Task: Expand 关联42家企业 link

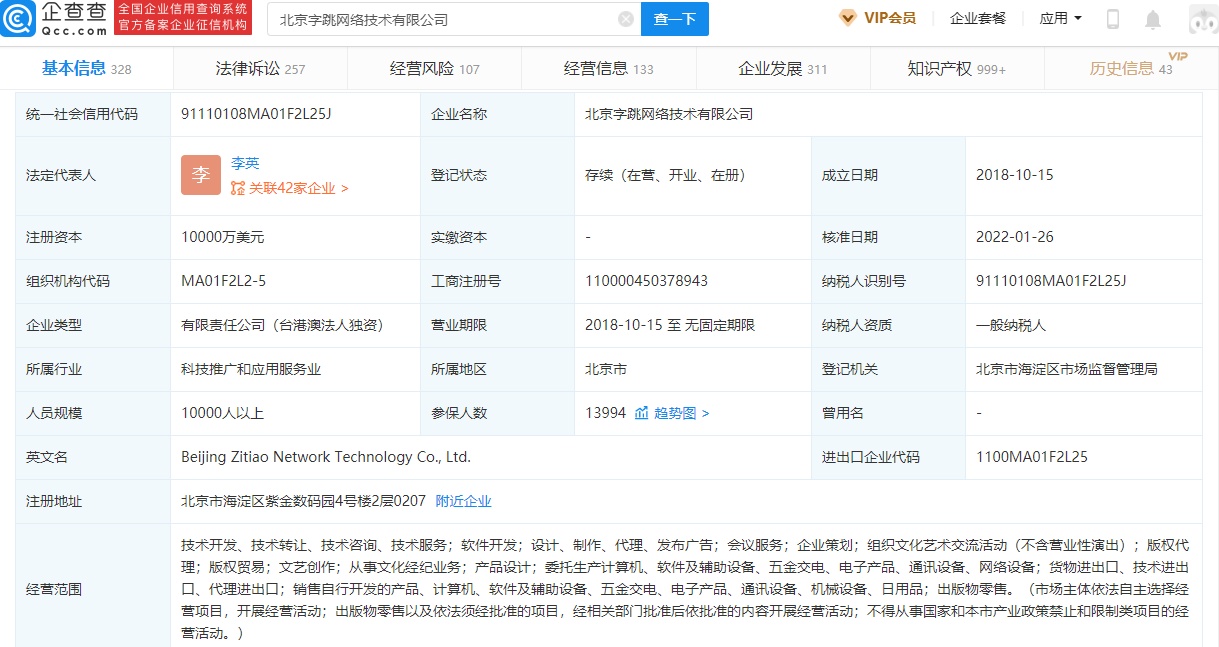Action: coord(290,187)
